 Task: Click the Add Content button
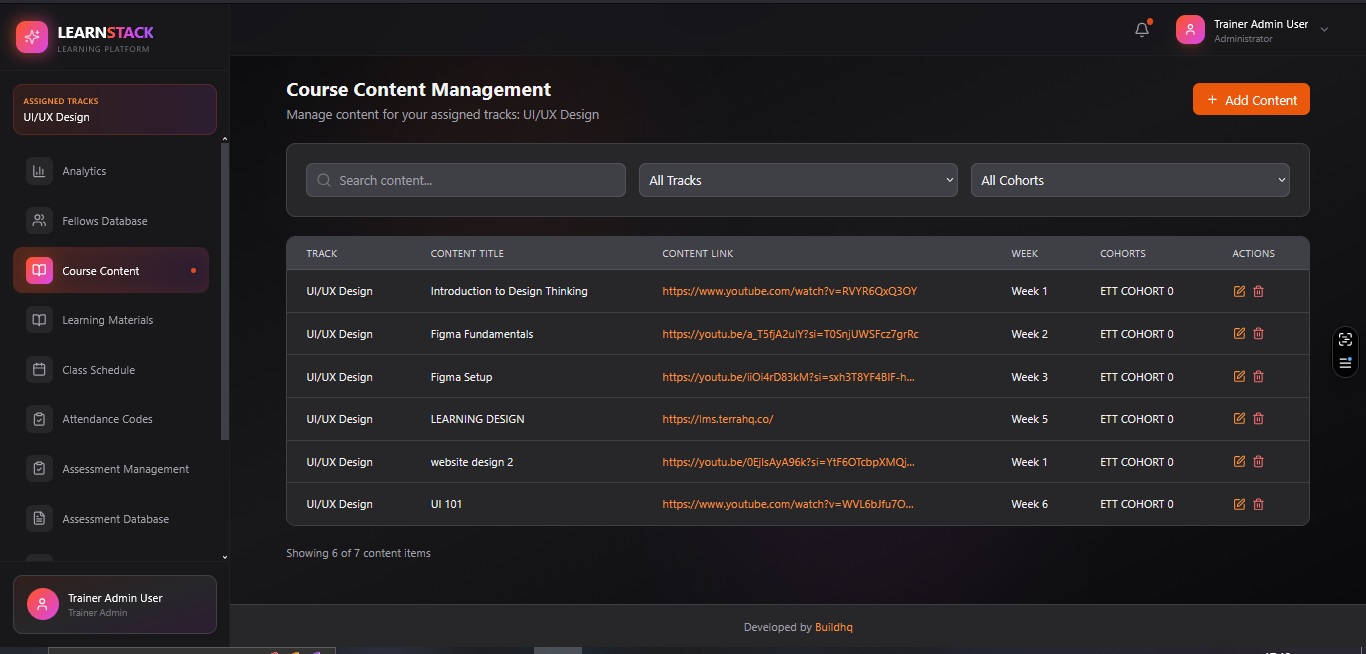click(x=1251, y=100)
